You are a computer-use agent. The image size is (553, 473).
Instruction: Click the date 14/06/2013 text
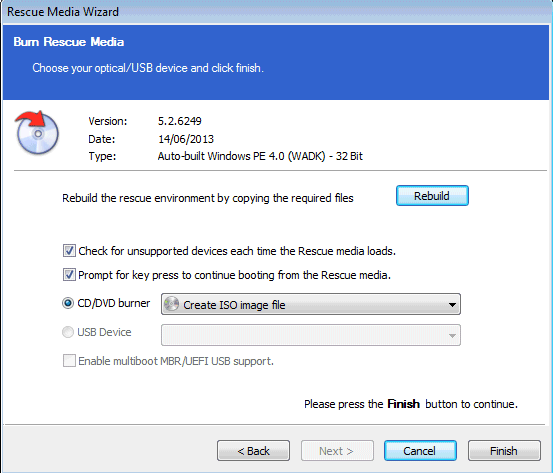186,139
